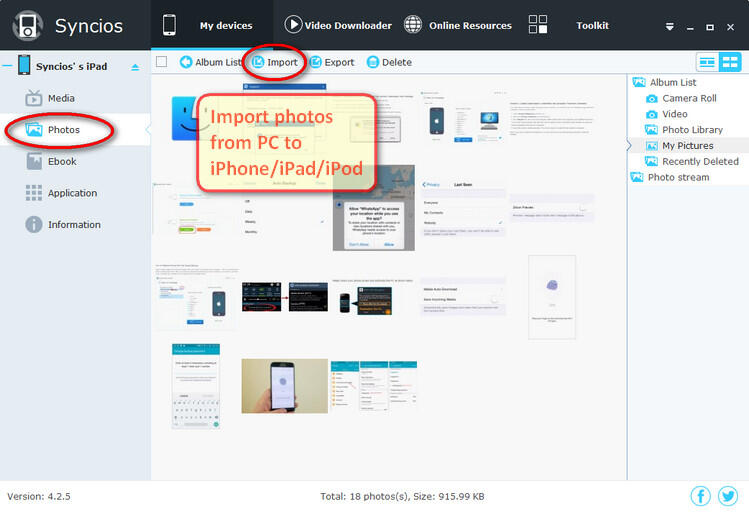Open the My devices tab
Image resolution: width=749 pixels, height=512 pixels.
pos(212,25)
